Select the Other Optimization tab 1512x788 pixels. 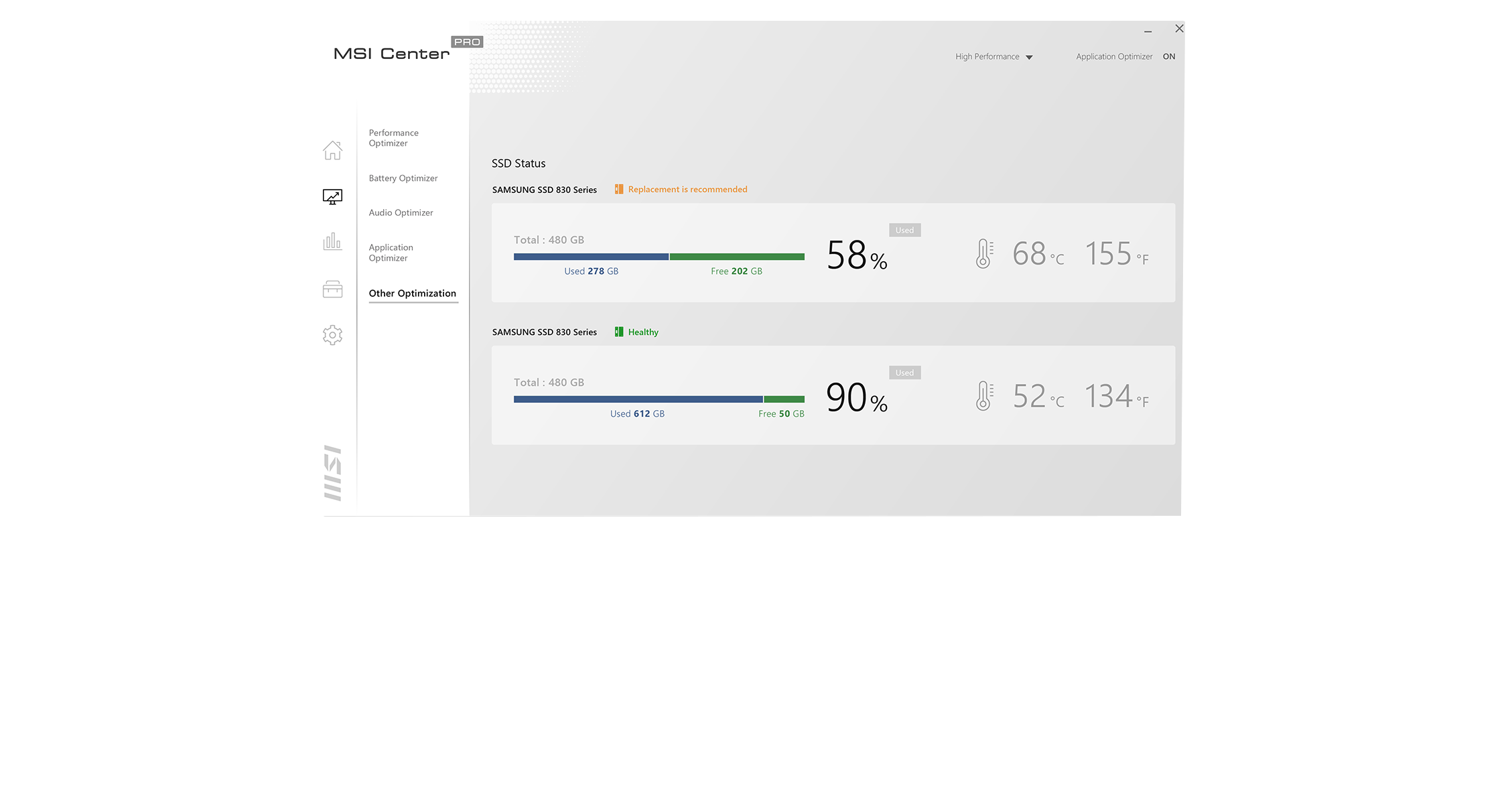pos(412,293)
